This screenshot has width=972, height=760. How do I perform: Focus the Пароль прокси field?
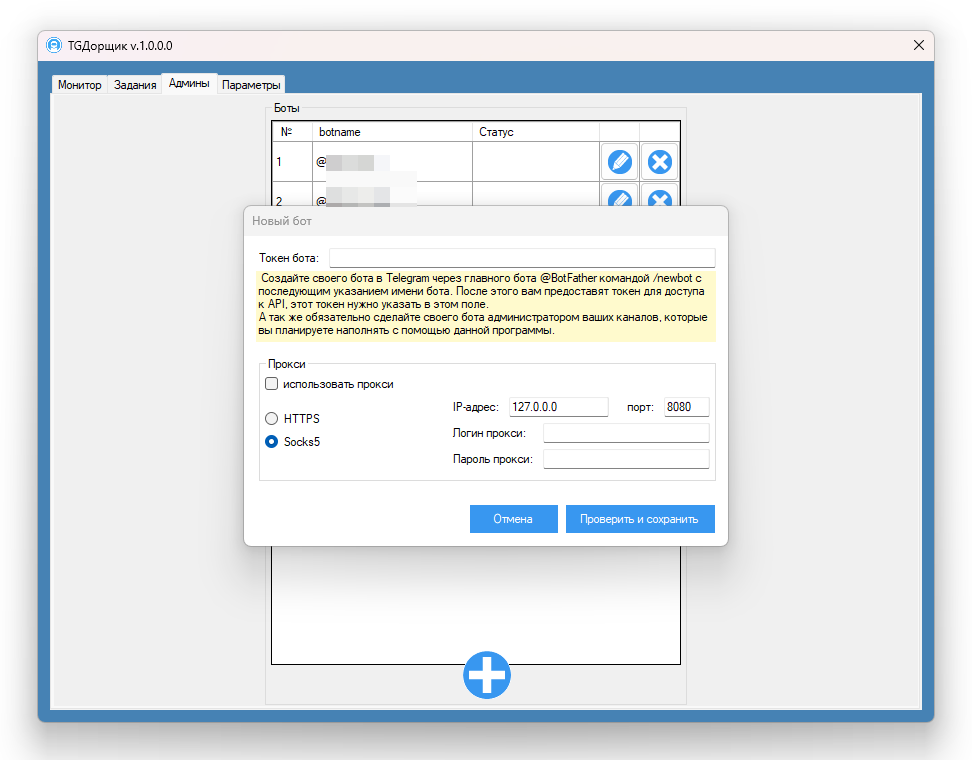626,459
